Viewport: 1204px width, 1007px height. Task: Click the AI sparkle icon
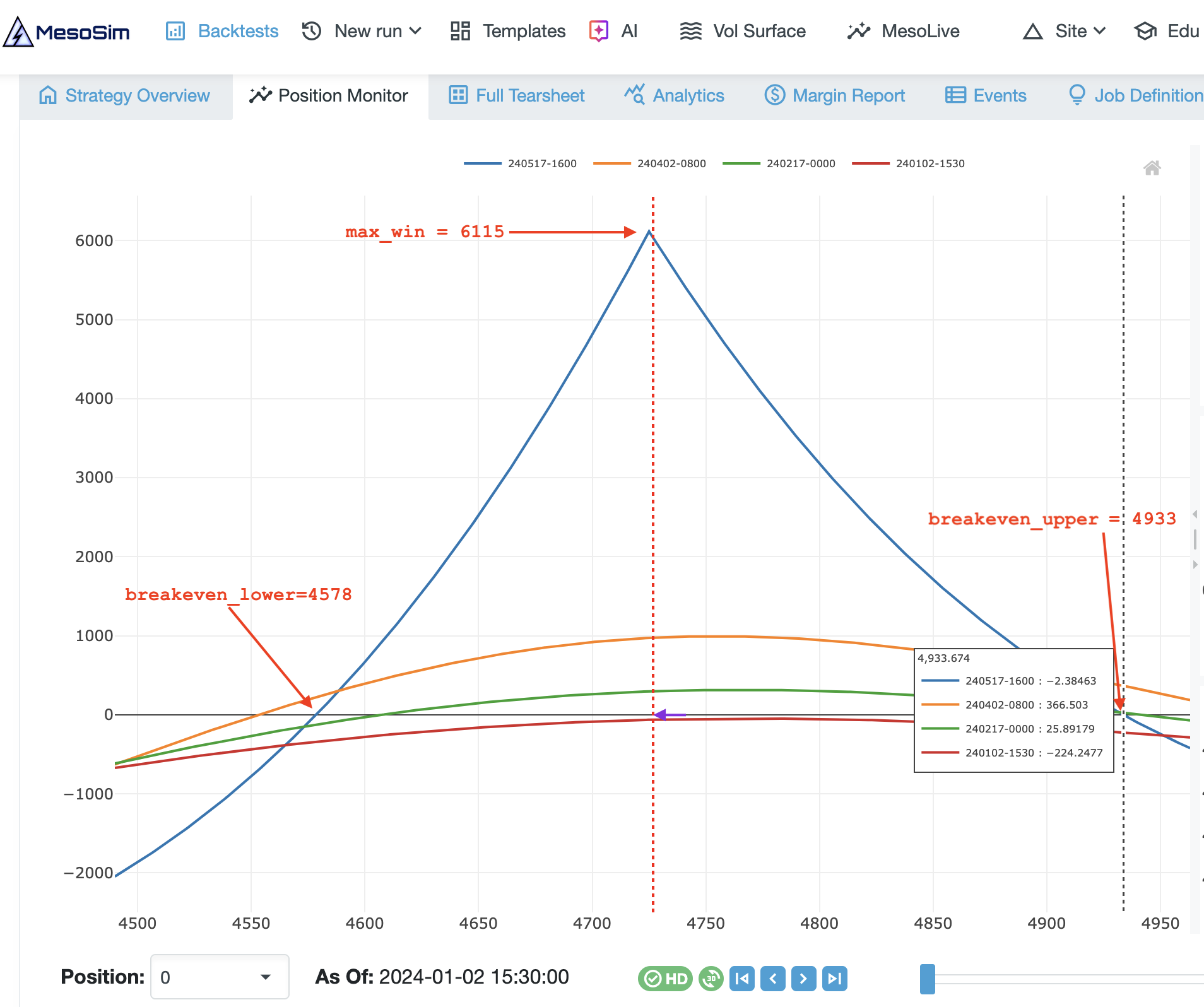pos(598,30)
